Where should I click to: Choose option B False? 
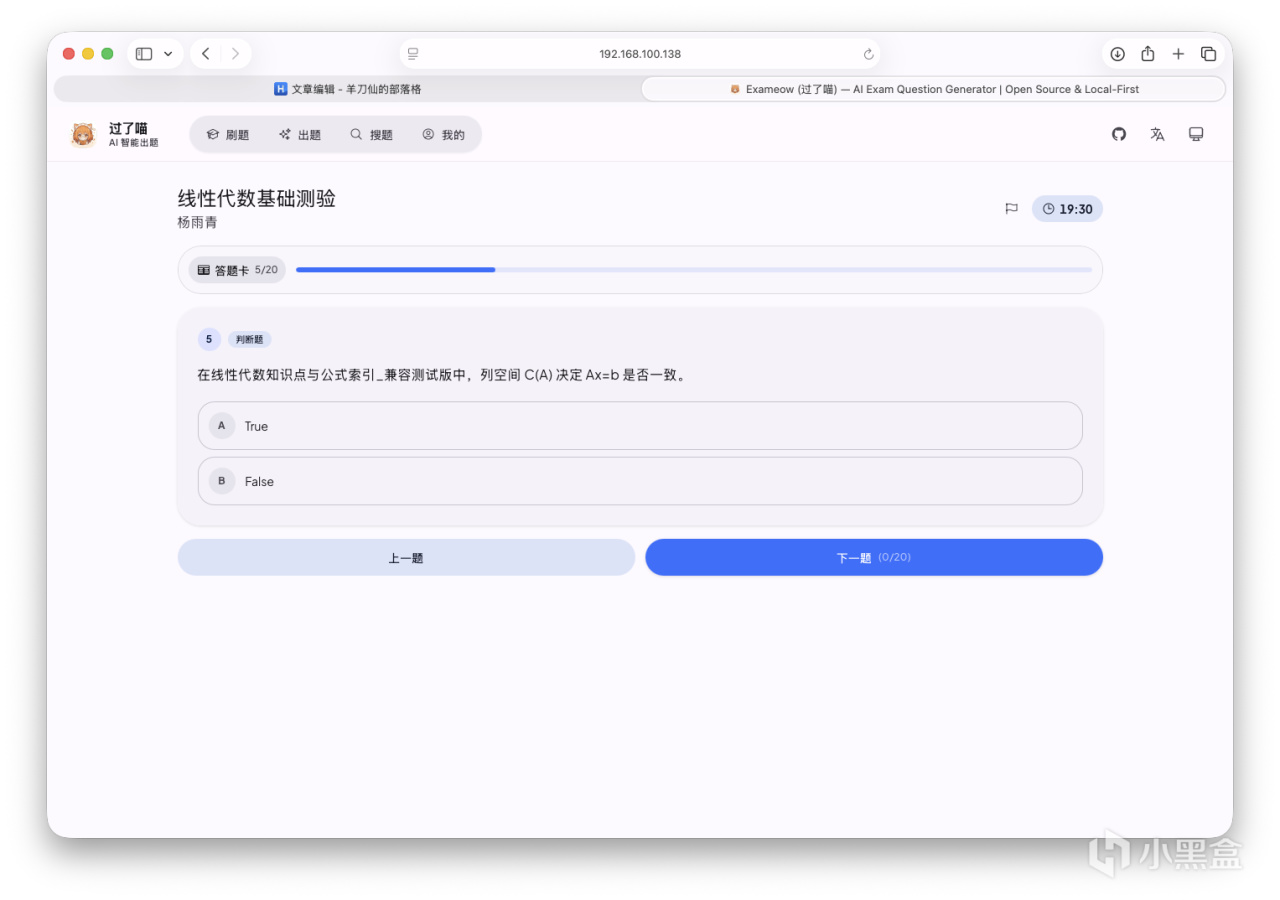point(640,481)
